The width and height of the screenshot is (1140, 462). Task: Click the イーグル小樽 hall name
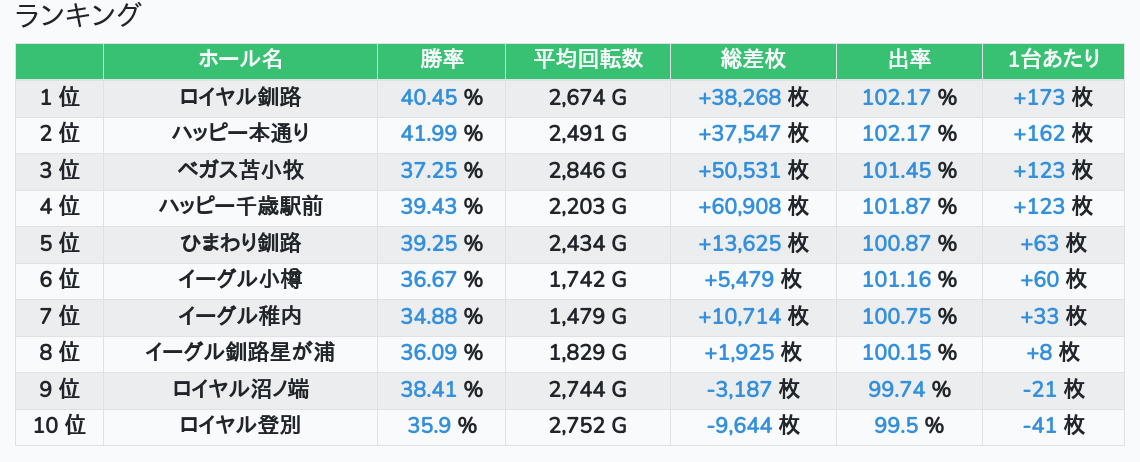click(240, 280)
